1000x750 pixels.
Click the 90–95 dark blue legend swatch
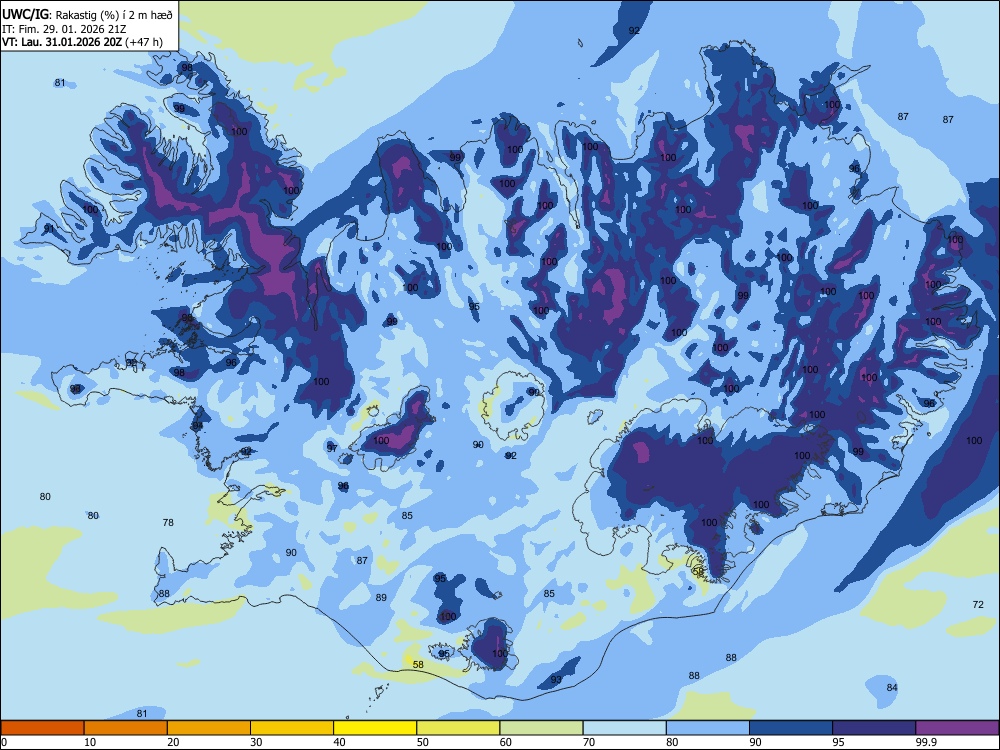click(791, 728)
